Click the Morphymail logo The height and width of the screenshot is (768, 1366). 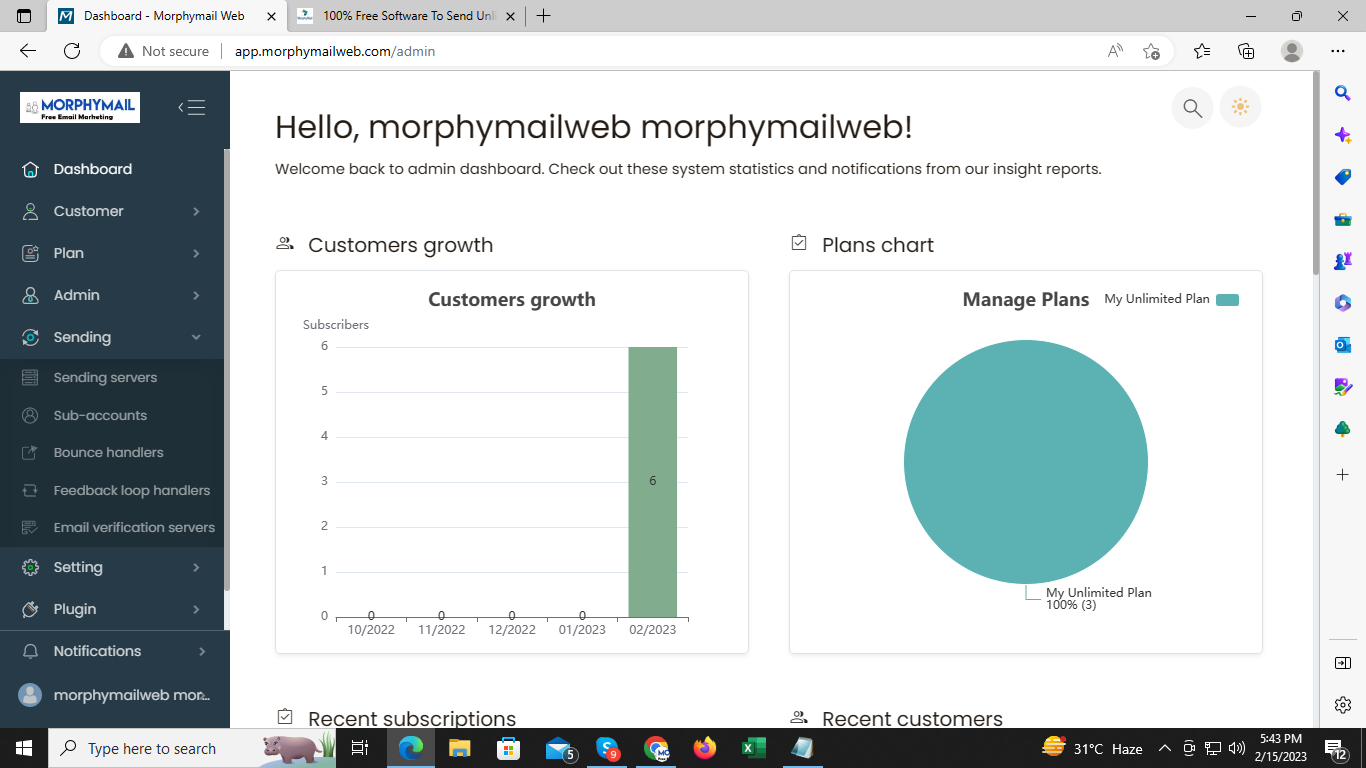click(x=80, y=107)
